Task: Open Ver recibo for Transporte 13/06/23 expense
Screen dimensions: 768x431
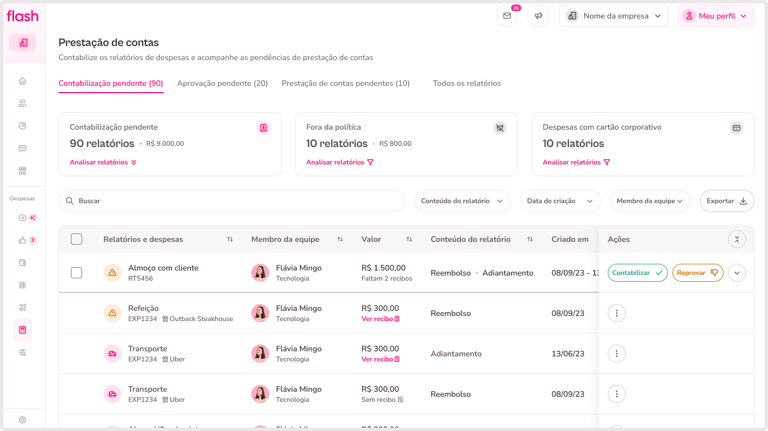Action: (381, 359)
